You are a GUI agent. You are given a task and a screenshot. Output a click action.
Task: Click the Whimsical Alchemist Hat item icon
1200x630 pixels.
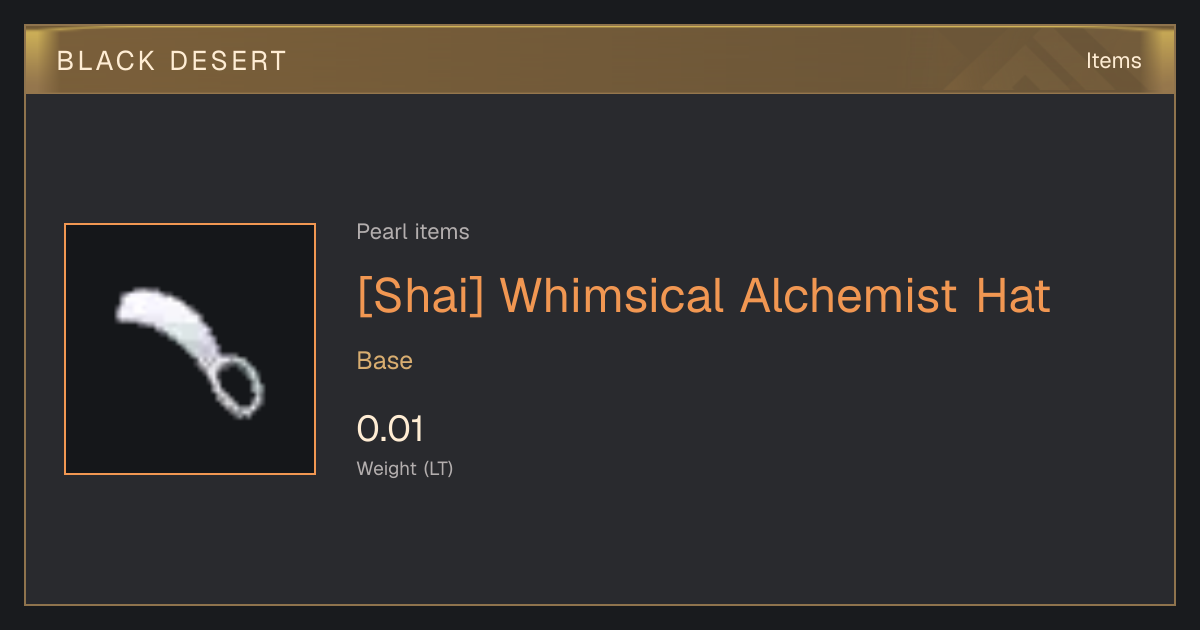190,349
